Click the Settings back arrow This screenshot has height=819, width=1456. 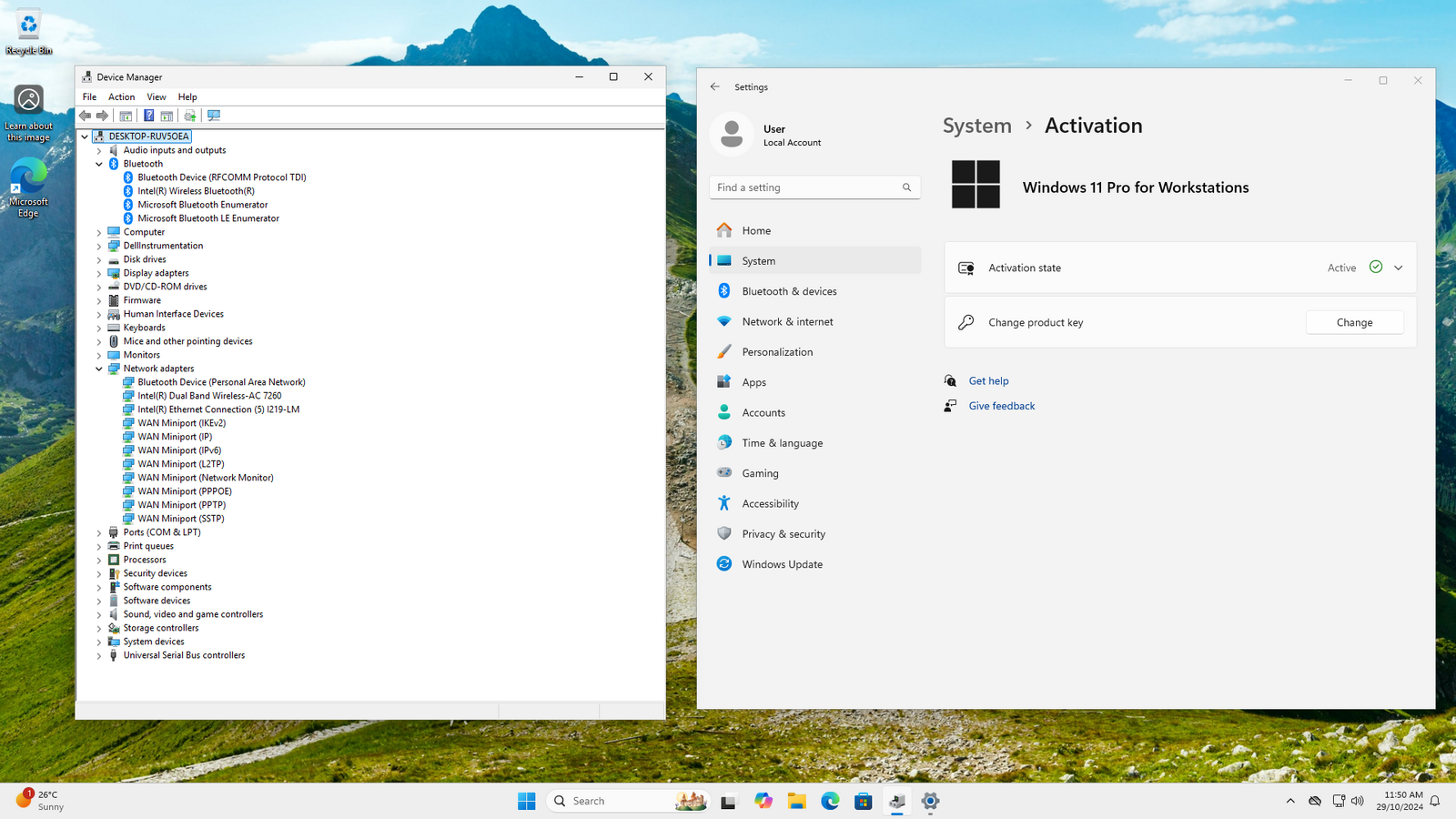[x=714, y=86]
